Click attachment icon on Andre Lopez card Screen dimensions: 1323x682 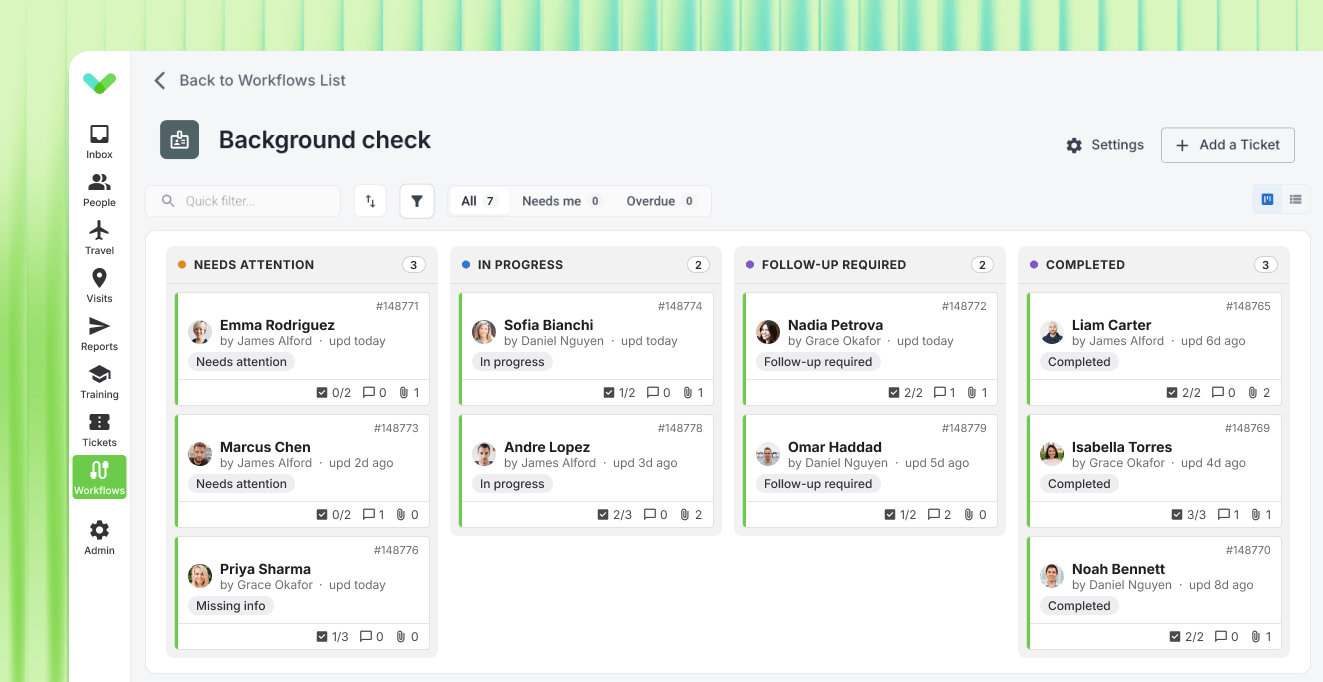click(685, 515)
